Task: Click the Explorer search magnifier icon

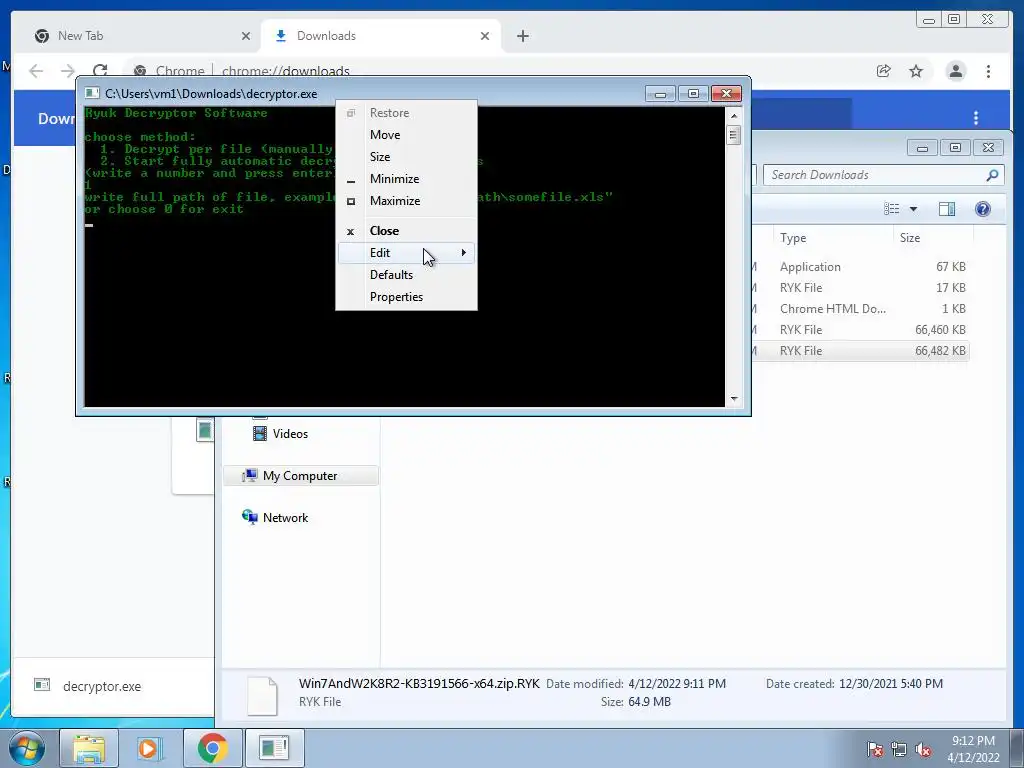Action: click(x=992, y=174)
